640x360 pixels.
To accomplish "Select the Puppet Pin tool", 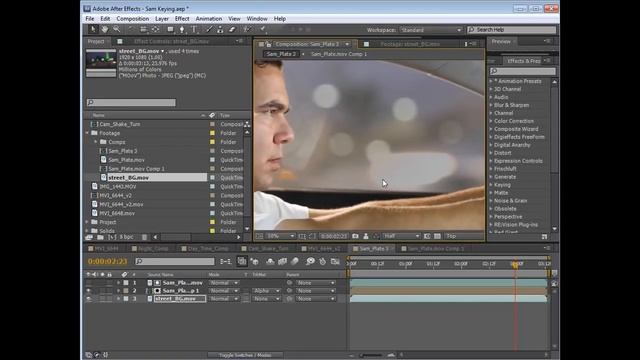I will [263, 29].
